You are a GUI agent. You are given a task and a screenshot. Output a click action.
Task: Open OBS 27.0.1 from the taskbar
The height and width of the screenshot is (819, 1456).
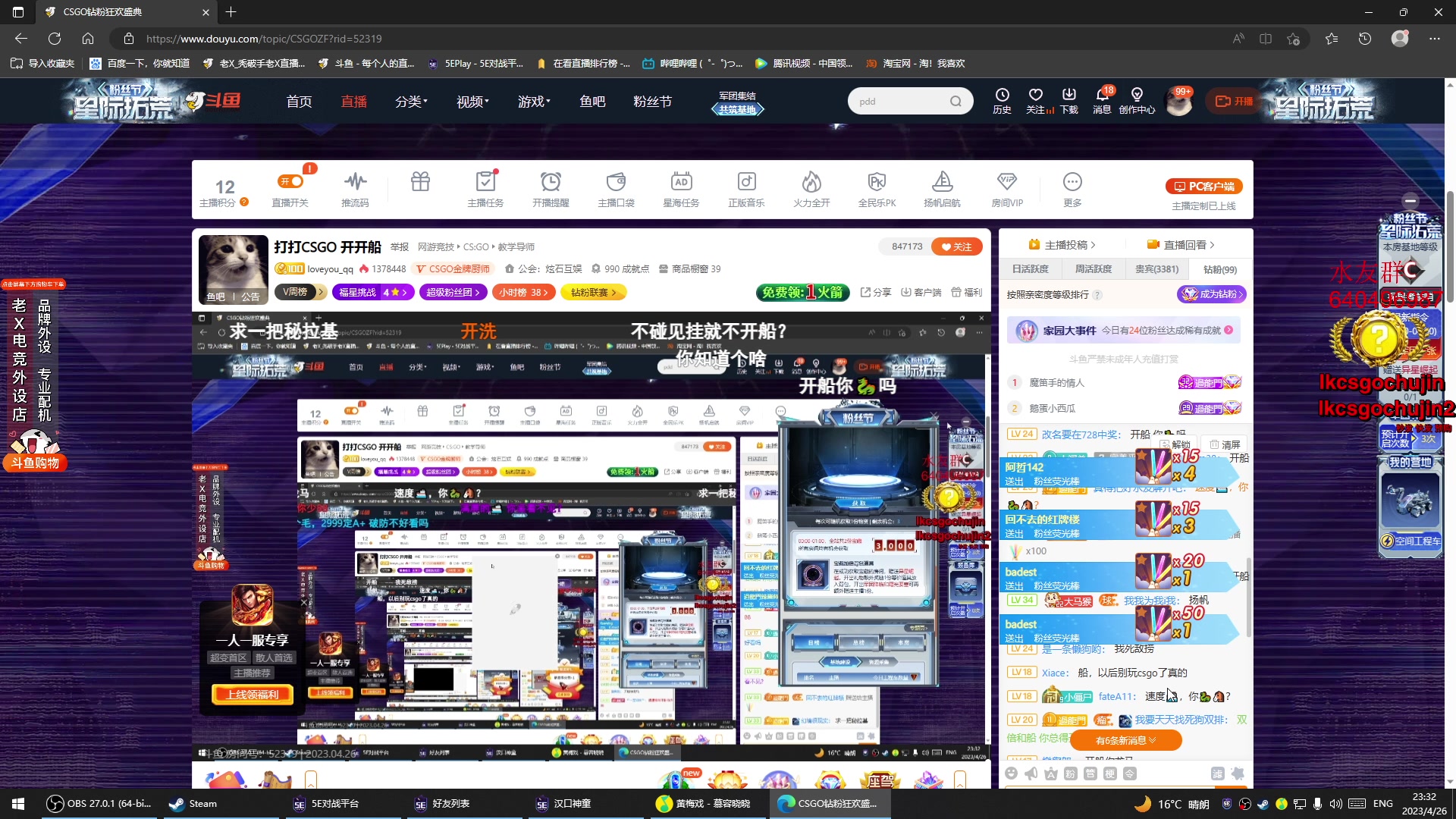99,804
